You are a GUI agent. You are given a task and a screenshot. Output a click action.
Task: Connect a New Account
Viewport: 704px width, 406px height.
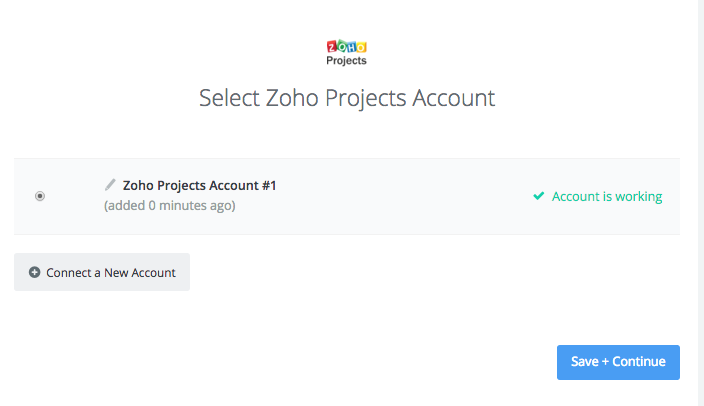tap(102, 272)
